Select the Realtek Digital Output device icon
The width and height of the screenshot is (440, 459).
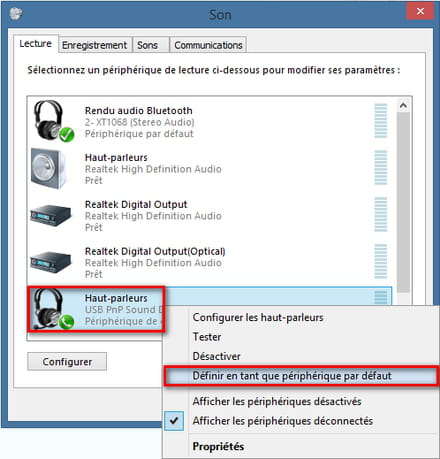tap(51, 215)
